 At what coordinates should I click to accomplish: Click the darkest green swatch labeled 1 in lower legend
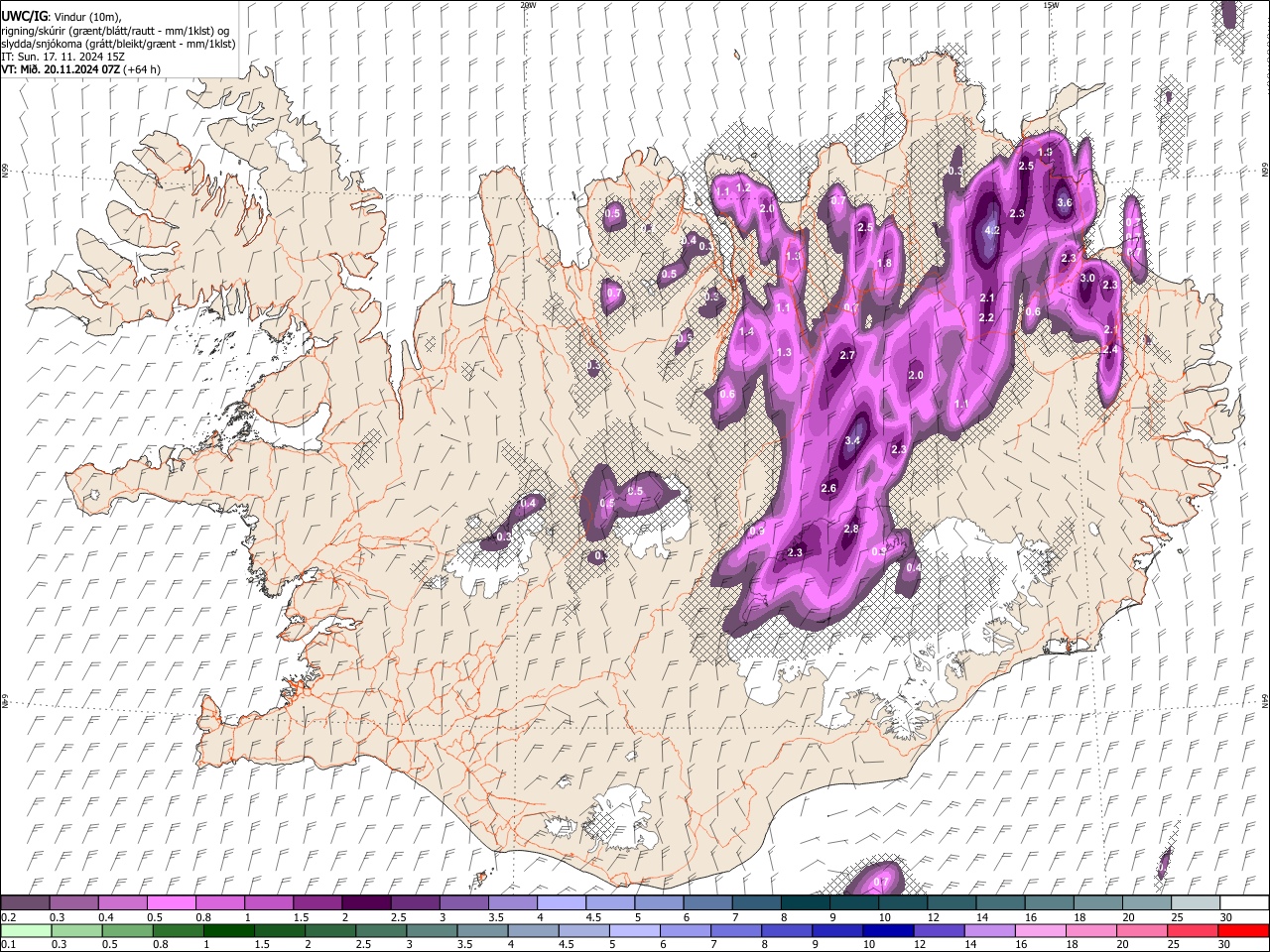coord(229,931)
